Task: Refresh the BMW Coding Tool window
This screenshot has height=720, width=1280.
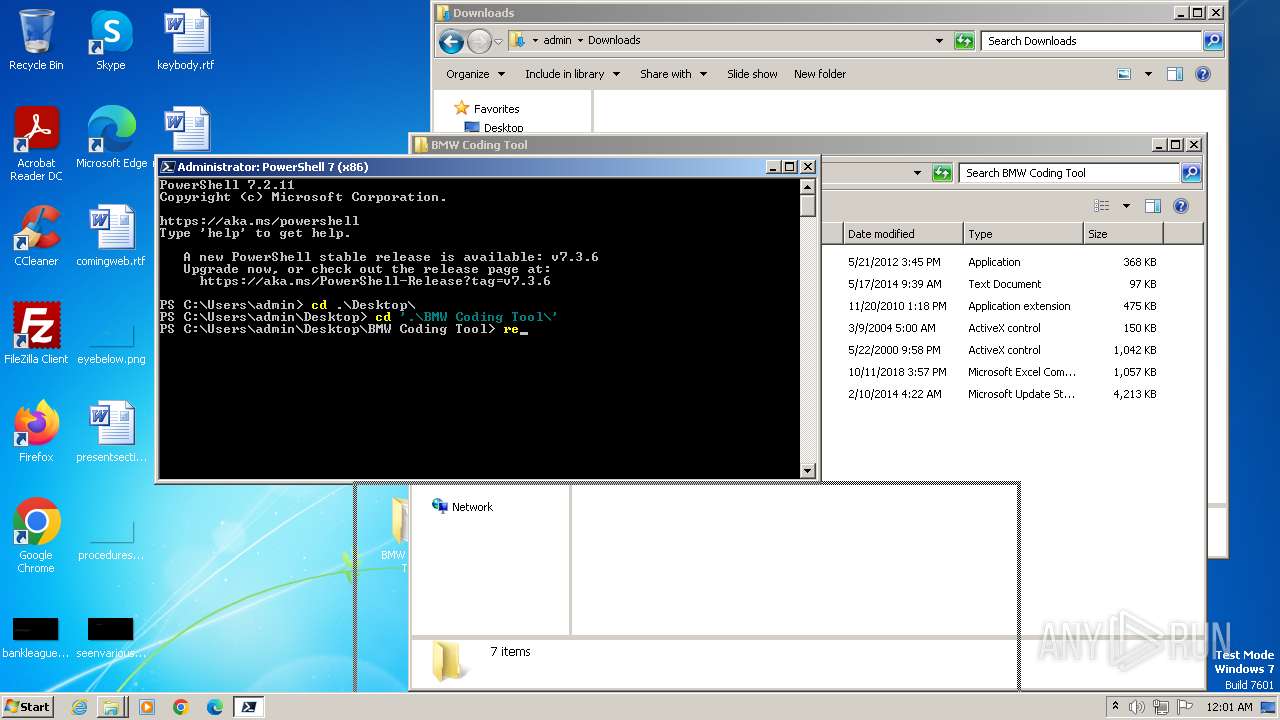Action: pos(942,173)
